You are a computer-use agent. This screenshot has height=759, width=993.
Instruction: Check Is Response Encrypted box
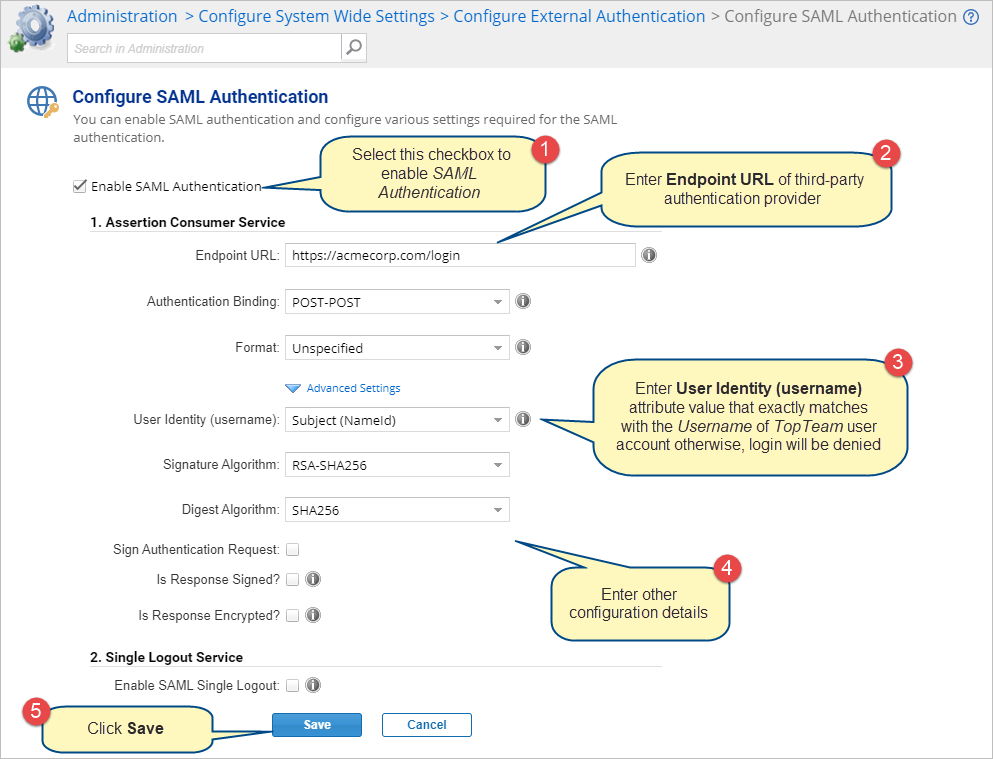[293, 615]
